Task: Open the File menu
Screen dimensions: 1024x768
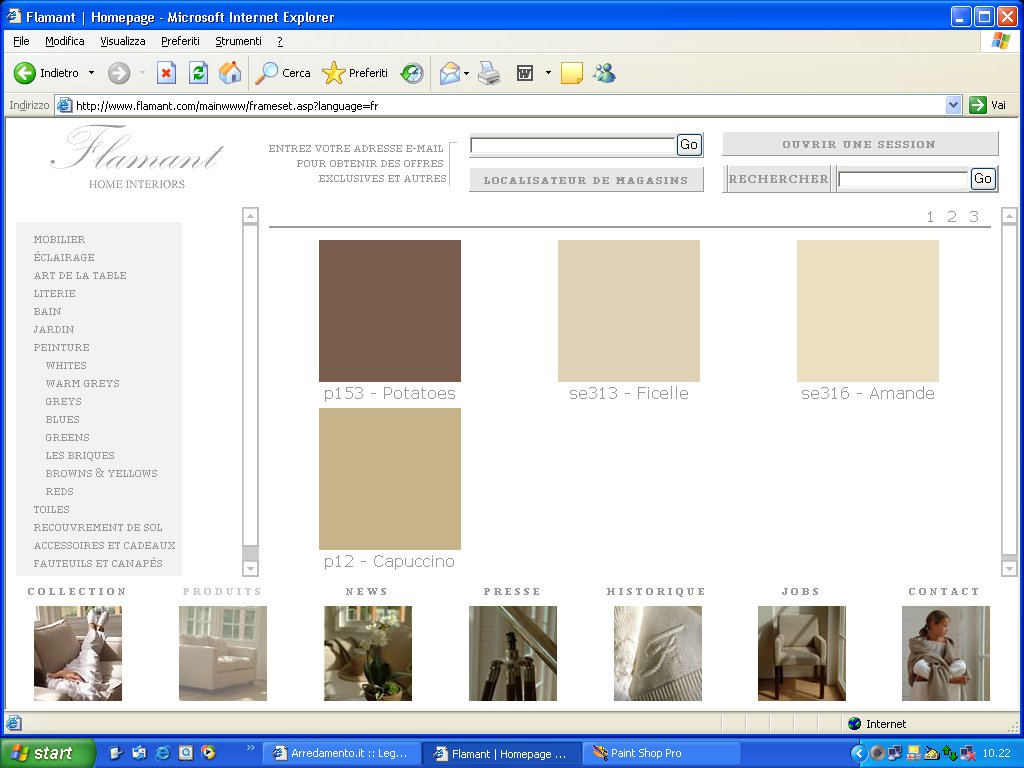Action: [21, 41]
